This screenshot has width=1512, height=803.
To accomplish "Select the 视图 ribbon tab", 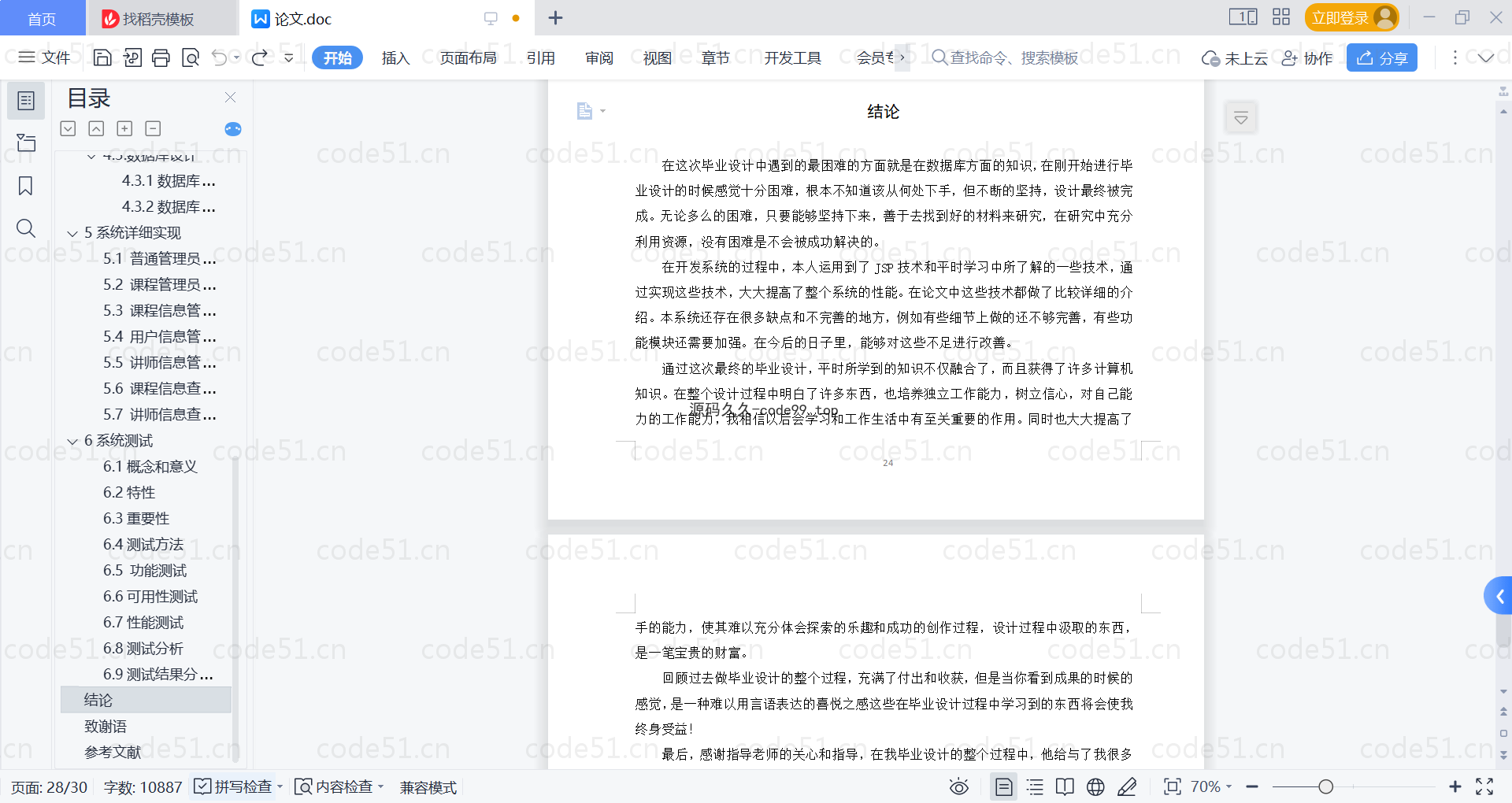I will (658, 57).
